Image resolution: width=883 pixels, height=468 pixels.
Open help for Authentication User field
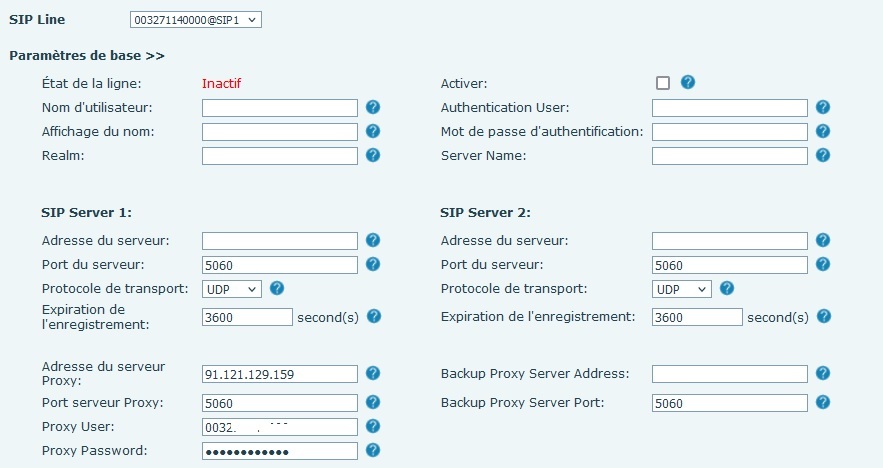[823, 107]
